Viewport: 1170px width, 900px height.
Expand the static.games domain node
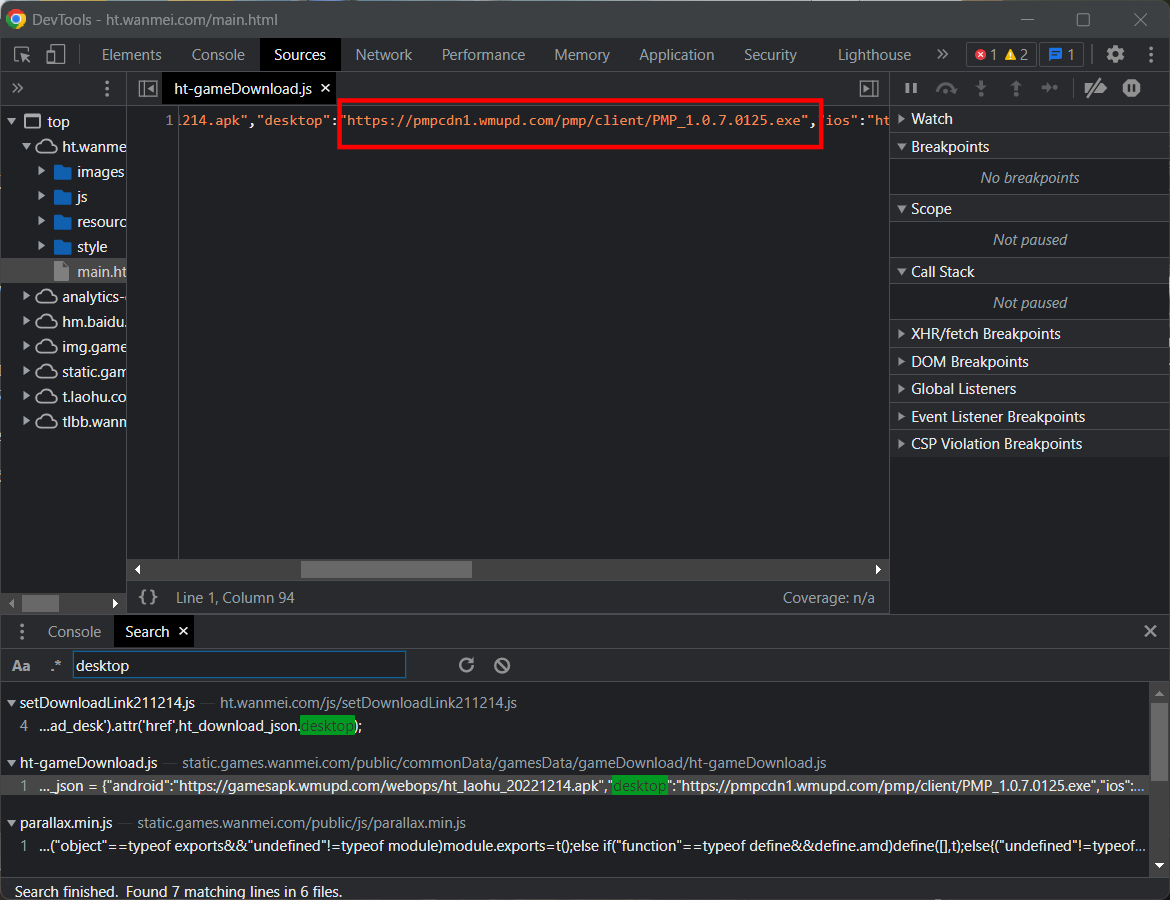click(26, 372)
